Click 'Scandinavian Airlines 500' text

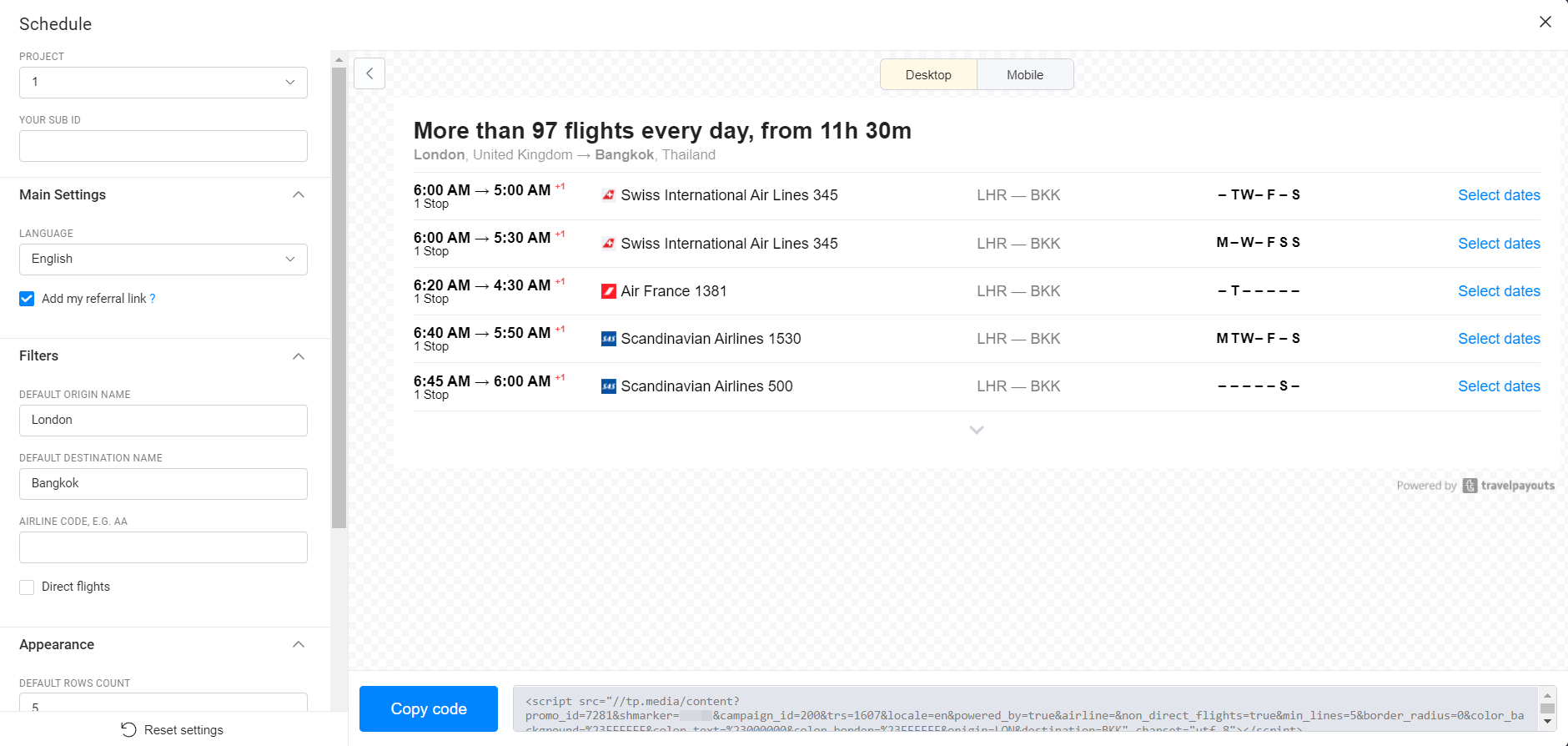point(706,386)
